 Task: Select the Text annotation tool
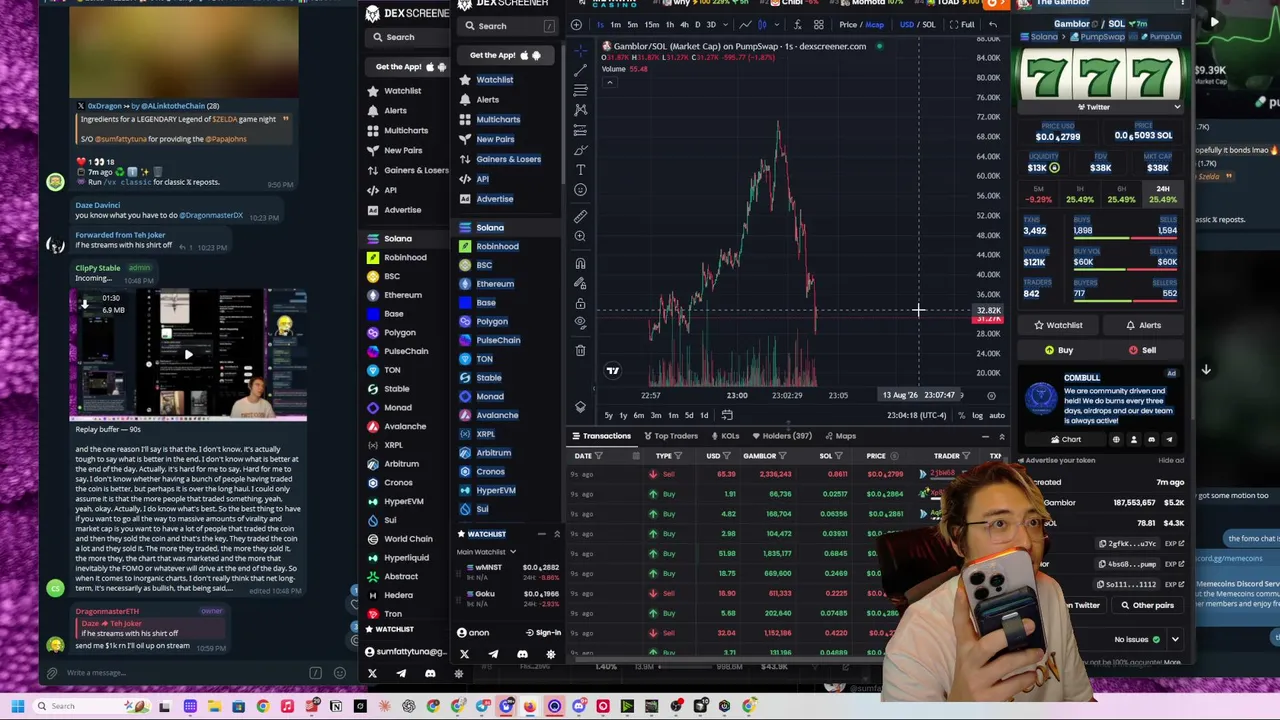click(580, 170)
